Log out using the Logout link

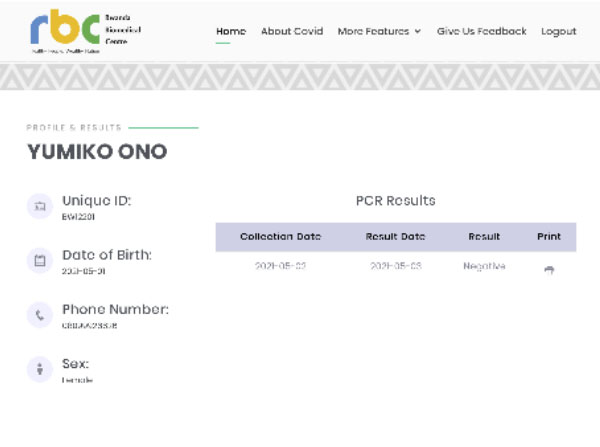(559, 31)
